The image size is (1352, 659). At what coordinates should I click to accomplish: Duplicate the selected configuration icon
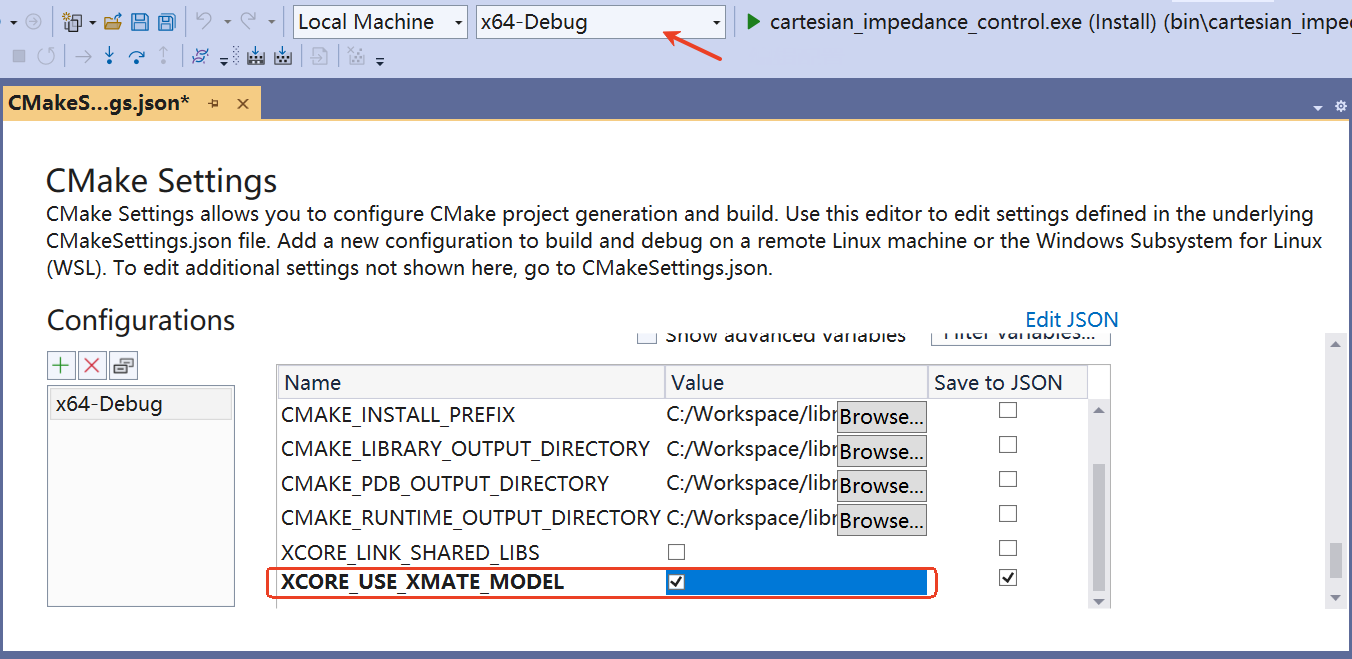pyautogui.click(x=122, y=365)
